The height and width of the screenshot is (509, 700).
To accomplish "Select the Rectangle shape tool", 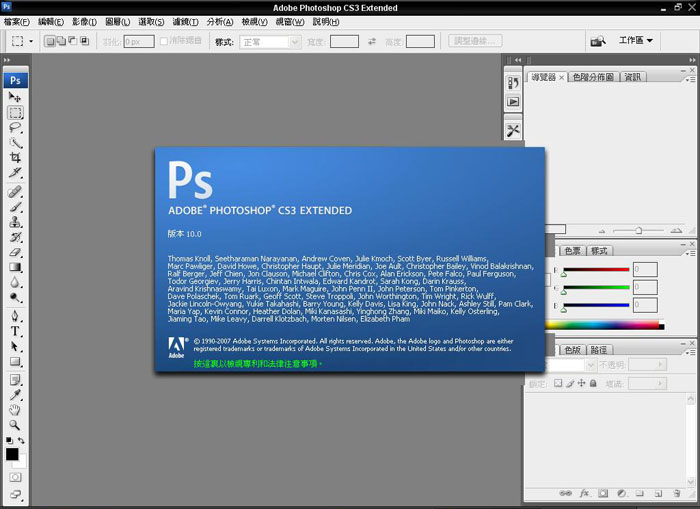I will click(15, 361).
